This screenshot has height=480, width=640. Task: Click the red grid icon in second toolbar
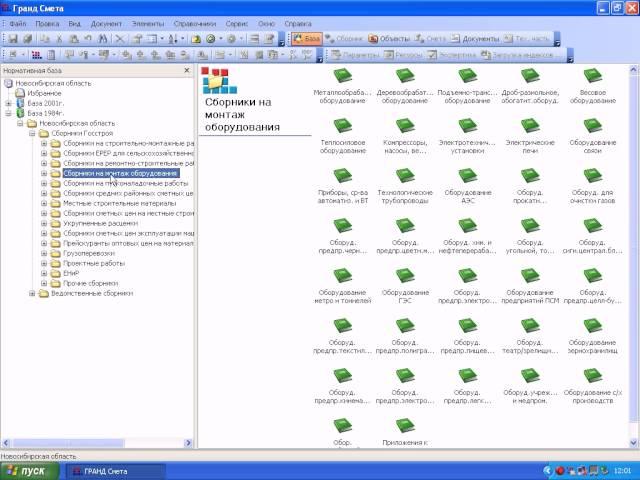36,54
